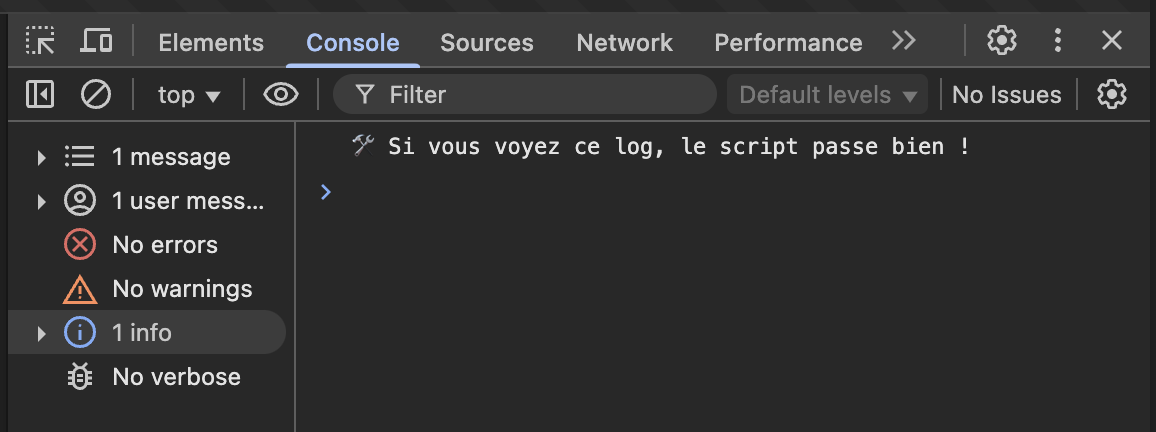Viewport: 1156px width, 432px height.
Task: Expand the 1 info group arrow
Action: click(x=41, y=333)
